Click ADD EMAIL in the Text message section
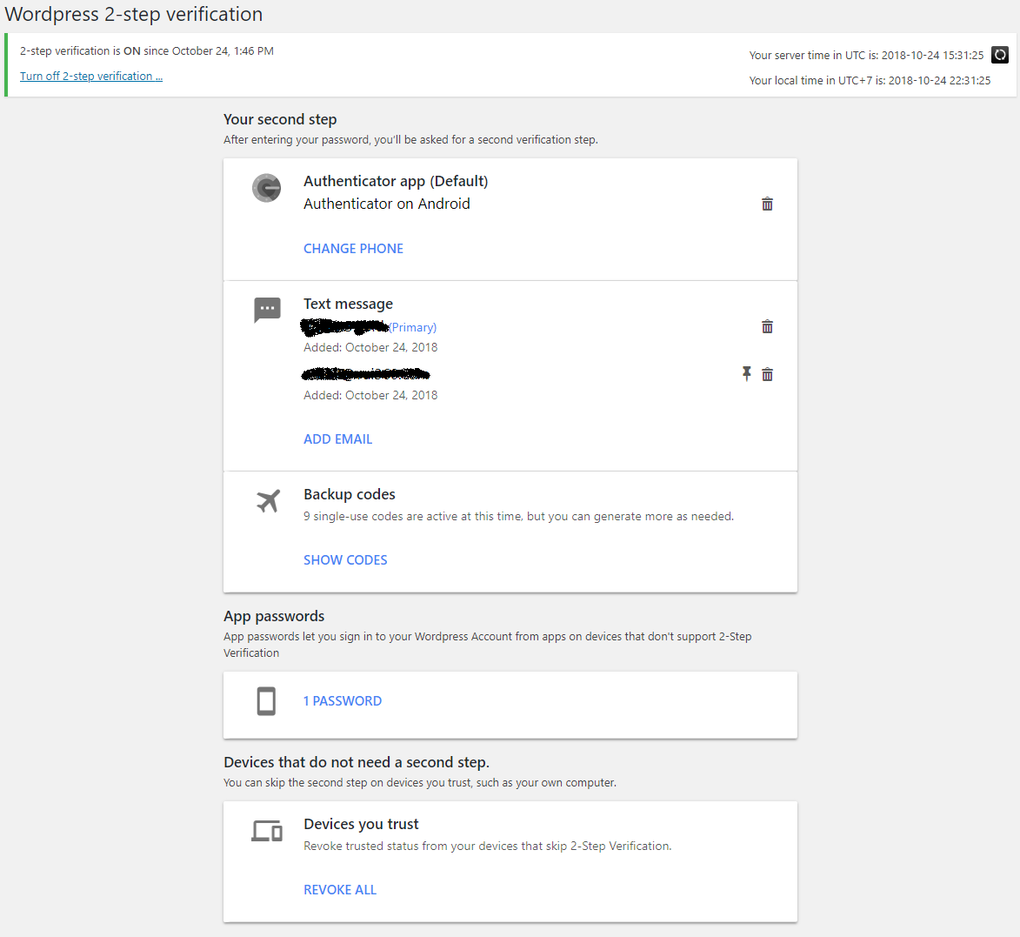 [x=337, y=438]
